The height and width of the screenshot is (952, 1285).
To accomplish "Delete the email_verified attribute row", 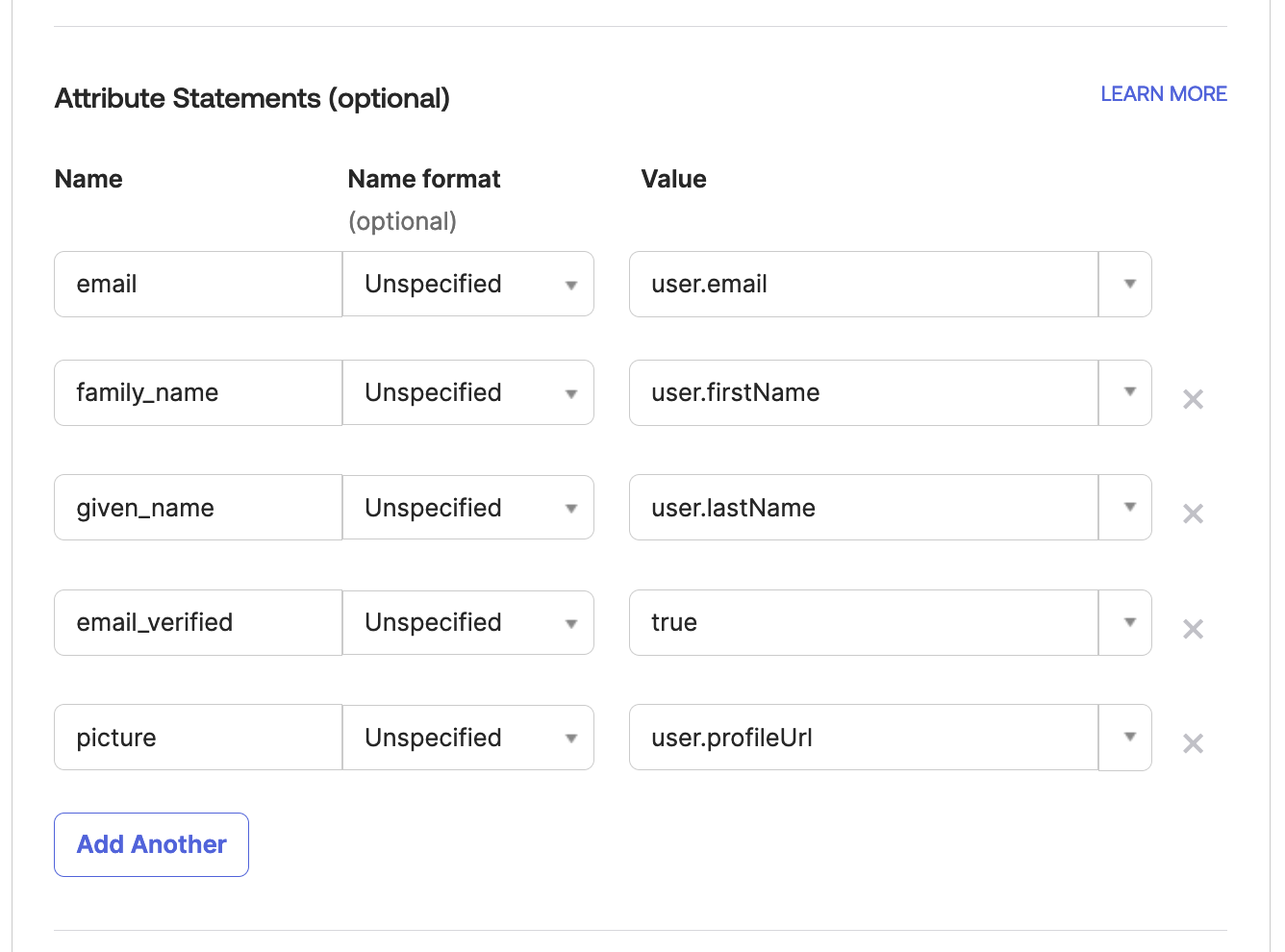I will 1193,629.
